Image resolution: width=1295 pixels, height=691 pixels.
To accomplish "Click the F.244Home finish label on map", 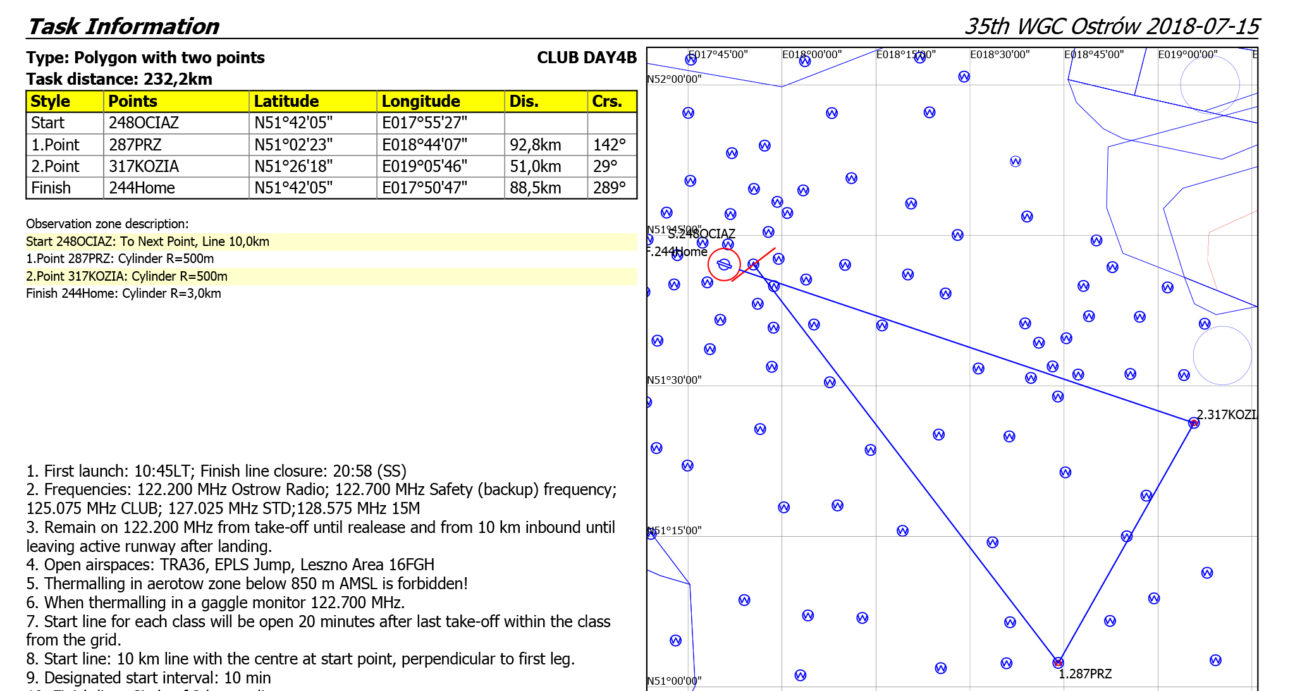I will 677,252.
